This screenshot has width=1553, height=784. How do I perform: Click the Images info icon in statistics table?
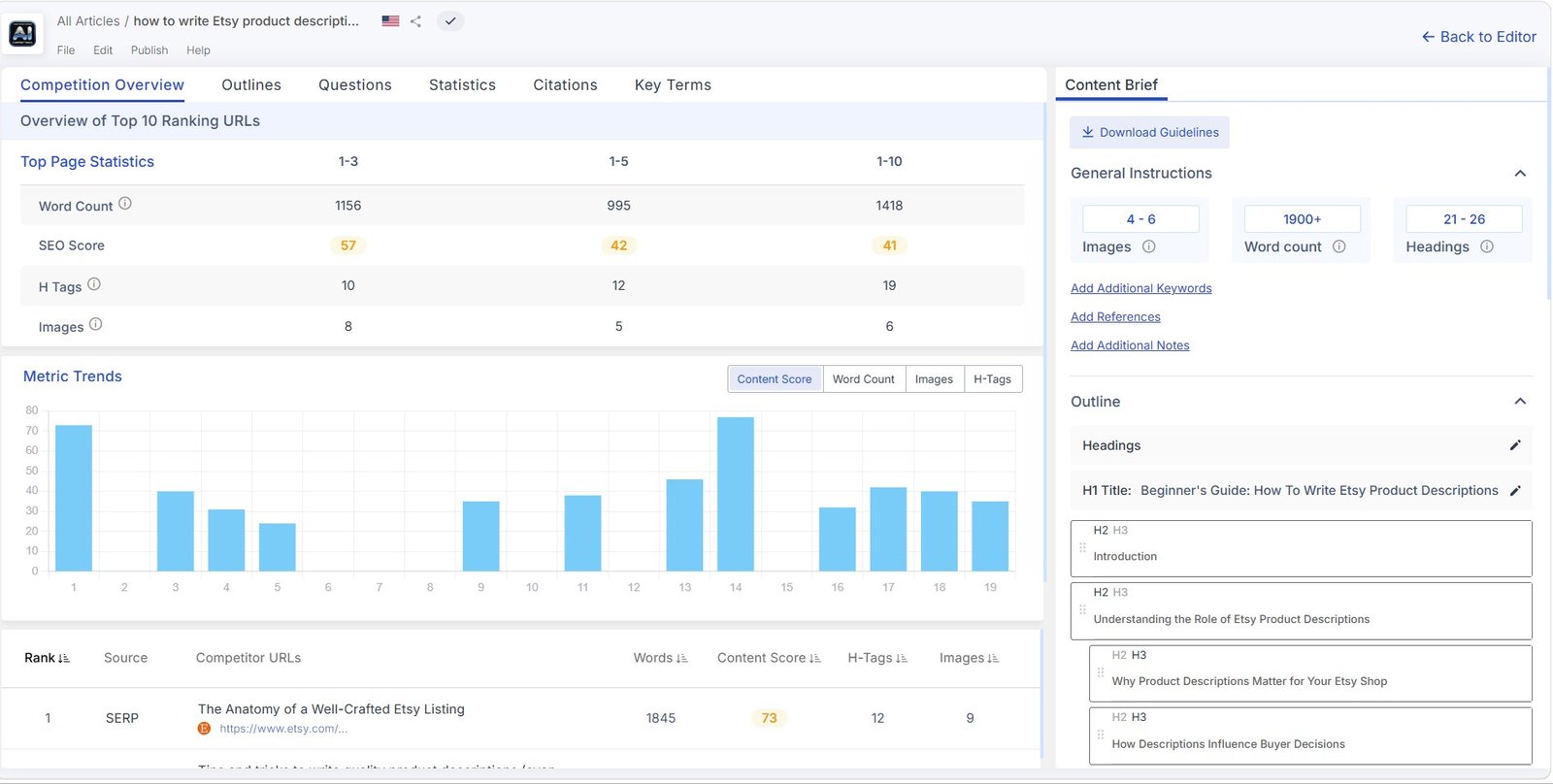pyautogui.click(x=95, y=325)
